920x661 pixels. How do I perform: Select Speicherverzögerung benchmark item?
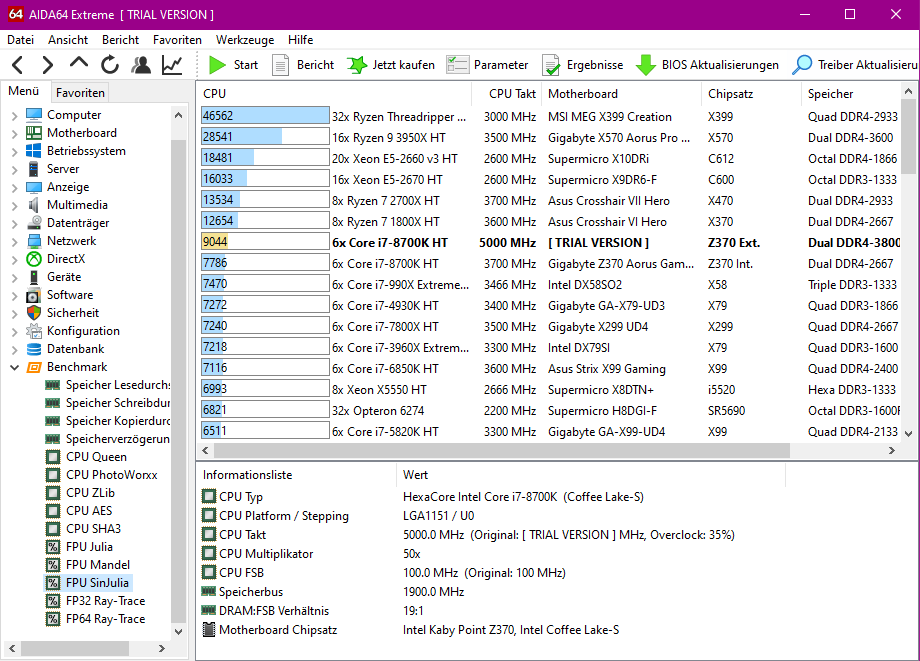click(117, 439)
